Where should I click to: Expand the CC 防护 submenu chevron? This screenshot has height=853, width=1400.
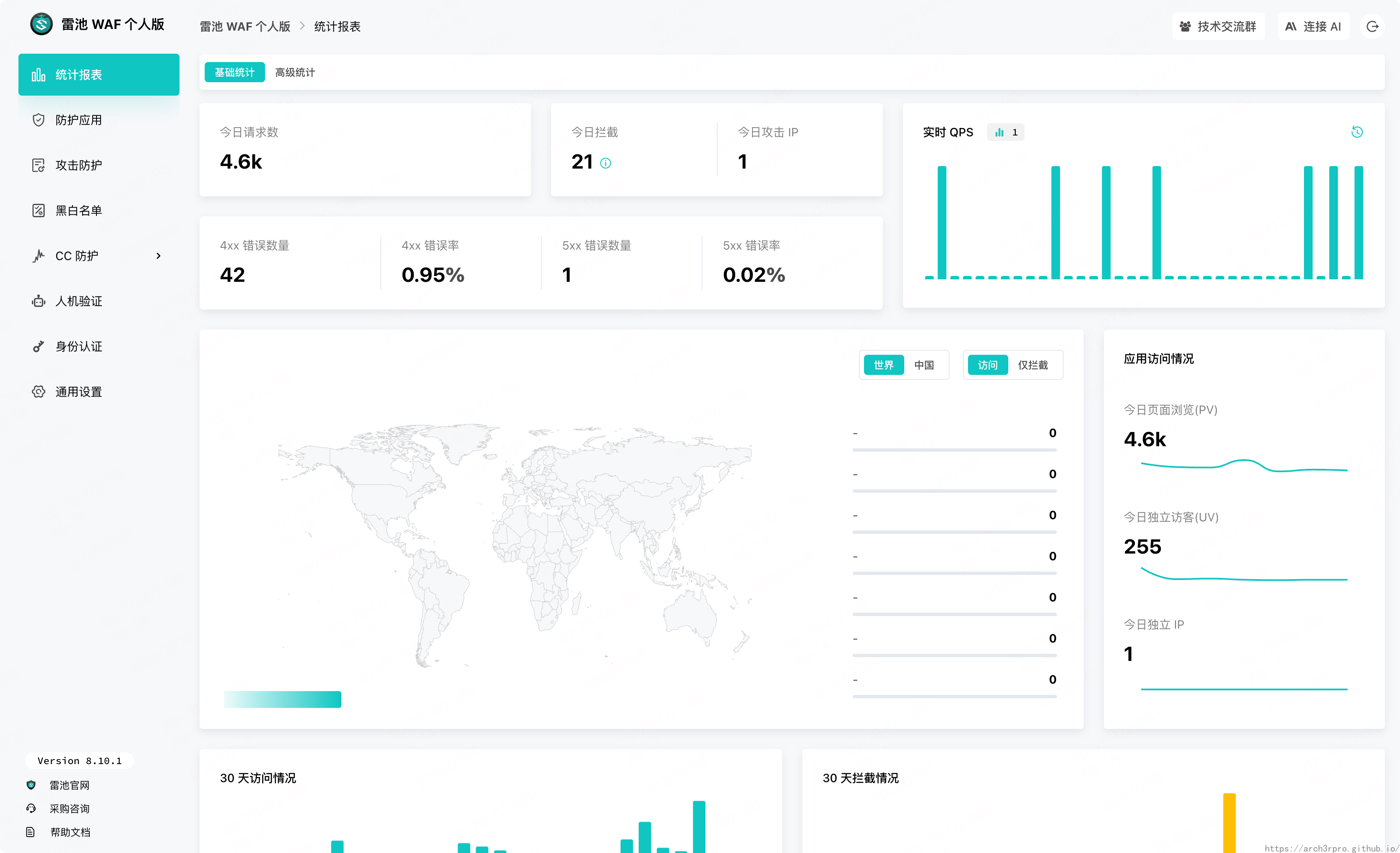[x=159, y=256]
